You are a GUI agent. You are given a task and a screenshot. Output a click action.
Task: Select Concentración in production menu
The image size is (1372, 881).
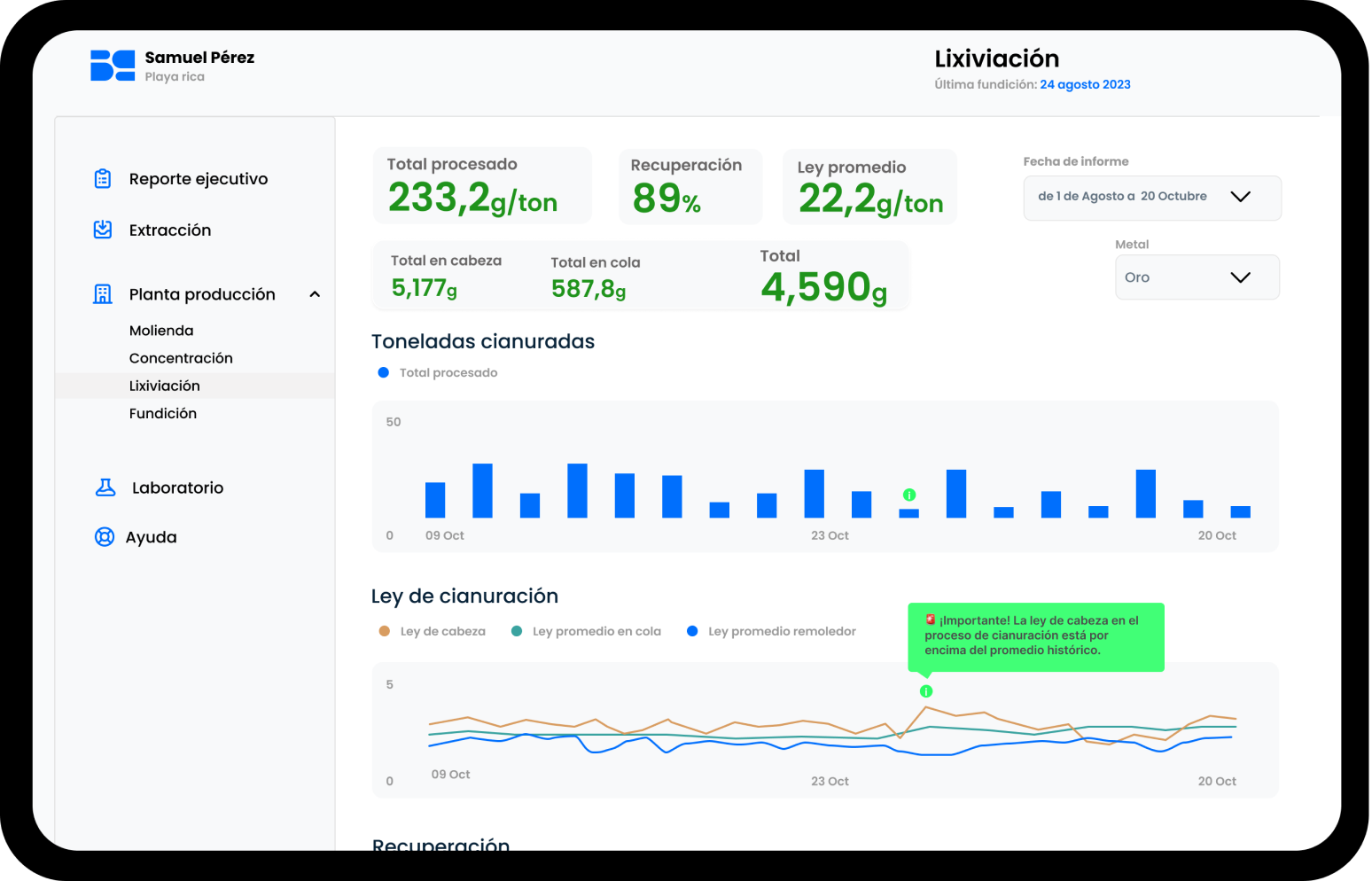(181, 357)
